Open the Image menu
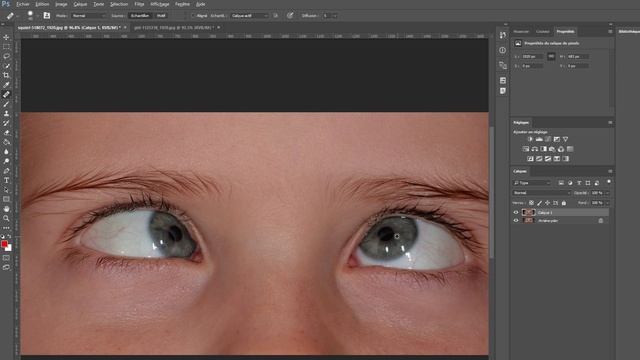Viewport: 640px width, 360px height. coord(61,4)
